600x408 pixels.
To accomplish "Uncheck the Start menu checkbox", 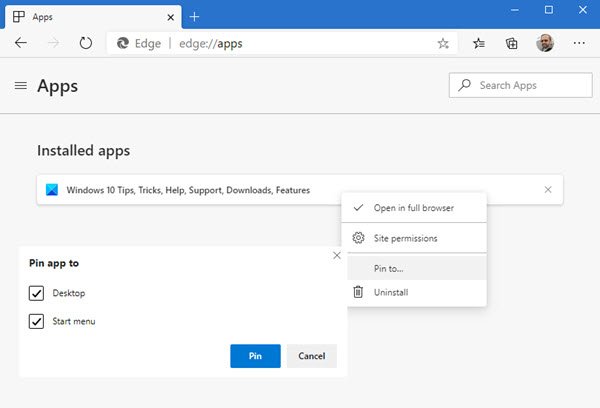I will pyautogui.click(x=36, y=322).
